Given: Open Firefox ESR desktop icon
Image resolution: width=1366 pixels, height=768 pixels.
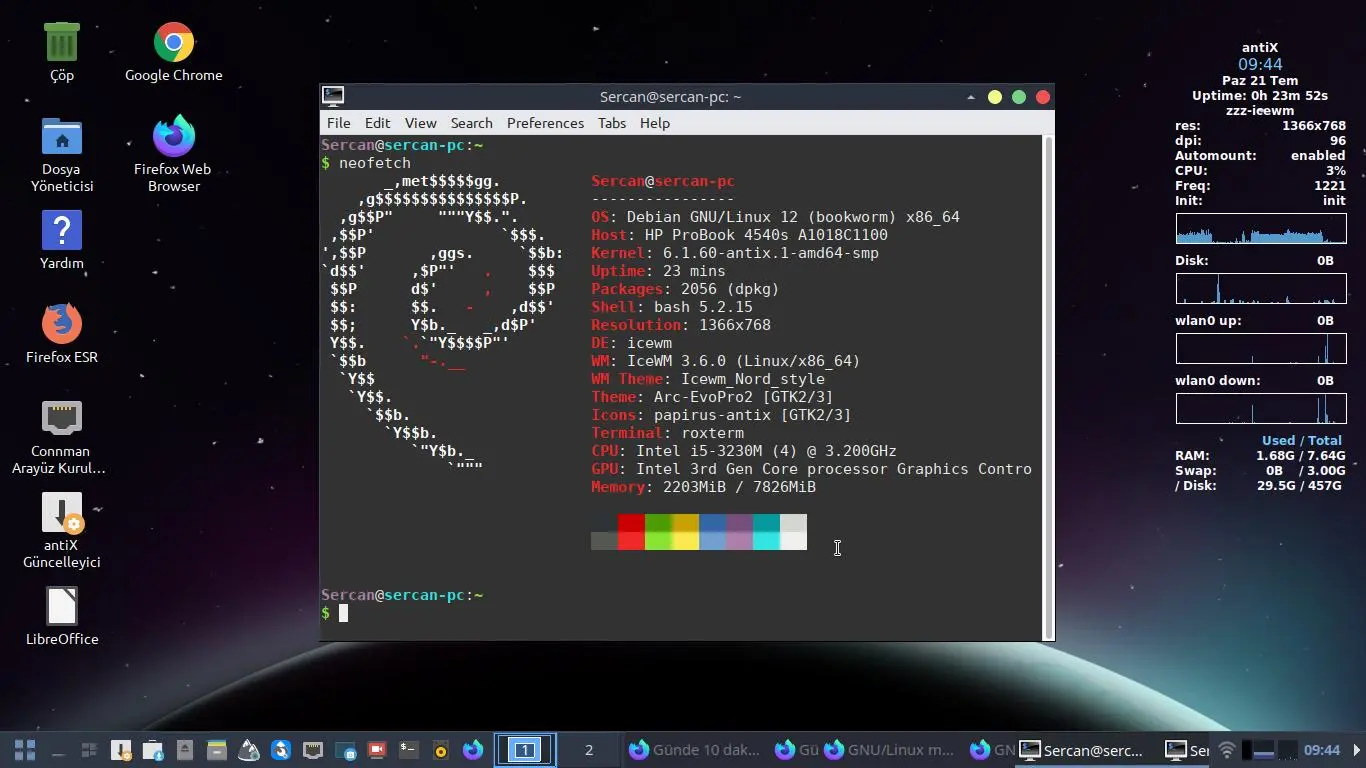Looking at the screenshot, I should pyautogui.click(x=61, y=334).
